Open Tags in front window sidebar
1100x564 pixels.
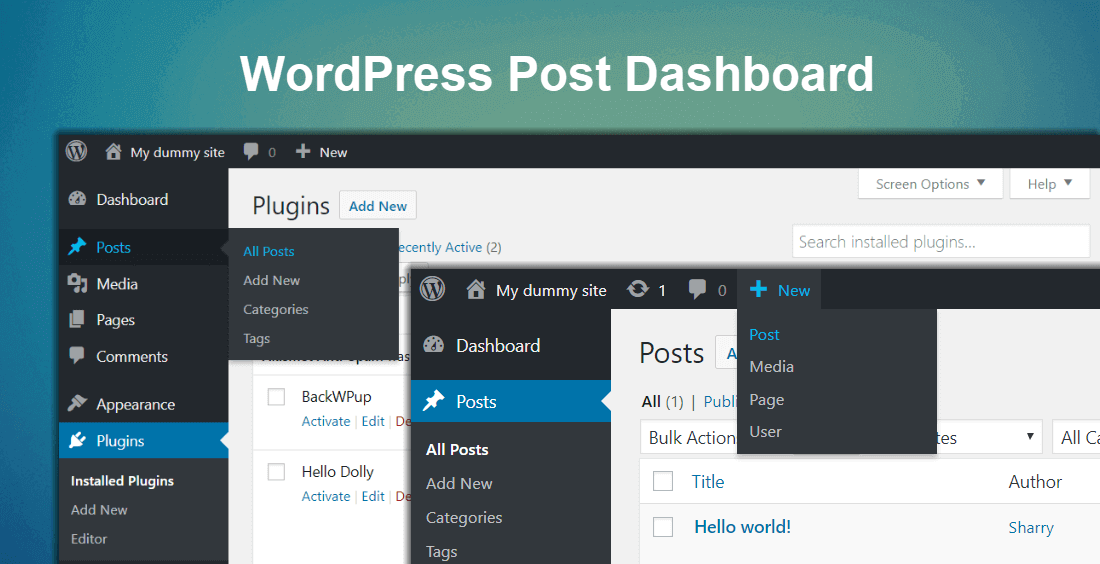coord(442,551)
